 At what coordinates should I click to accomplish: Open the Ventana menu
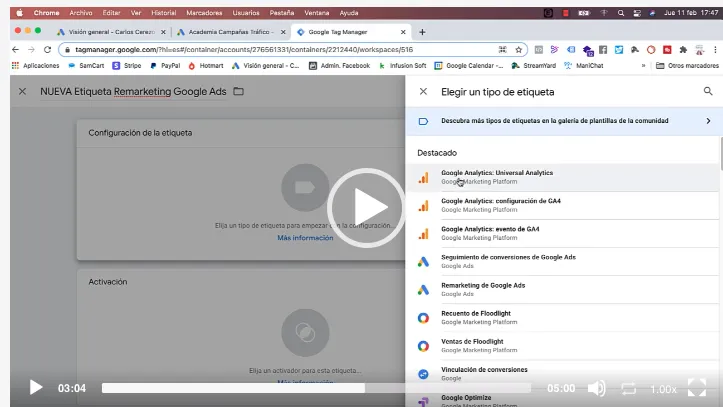point(317,13)
